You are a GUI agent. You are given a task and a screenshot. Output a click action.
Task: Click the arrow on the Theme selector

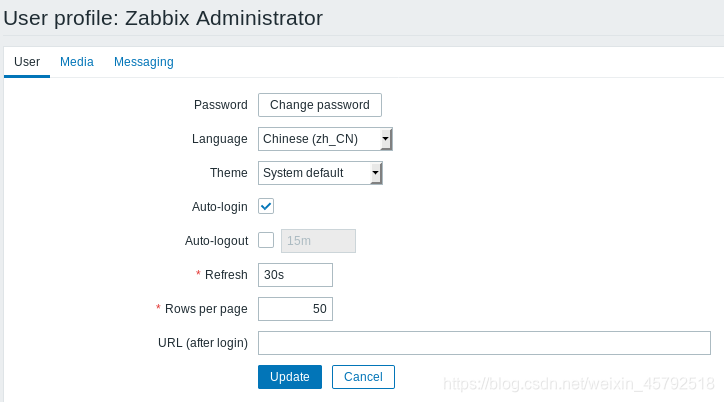[x=376, y=173]
